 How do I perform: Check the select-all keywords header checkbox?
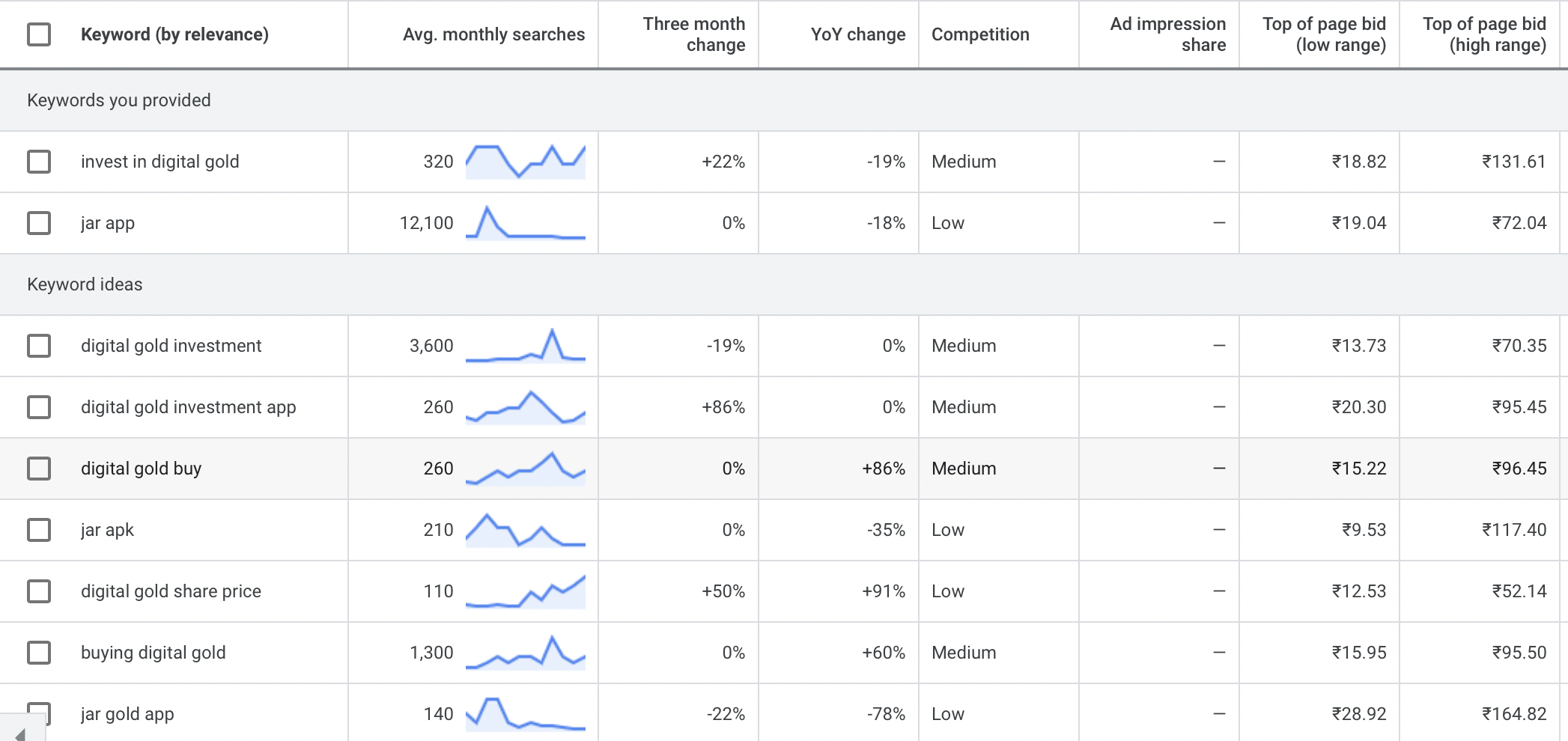pyautogui.click(x=39, y=34)
